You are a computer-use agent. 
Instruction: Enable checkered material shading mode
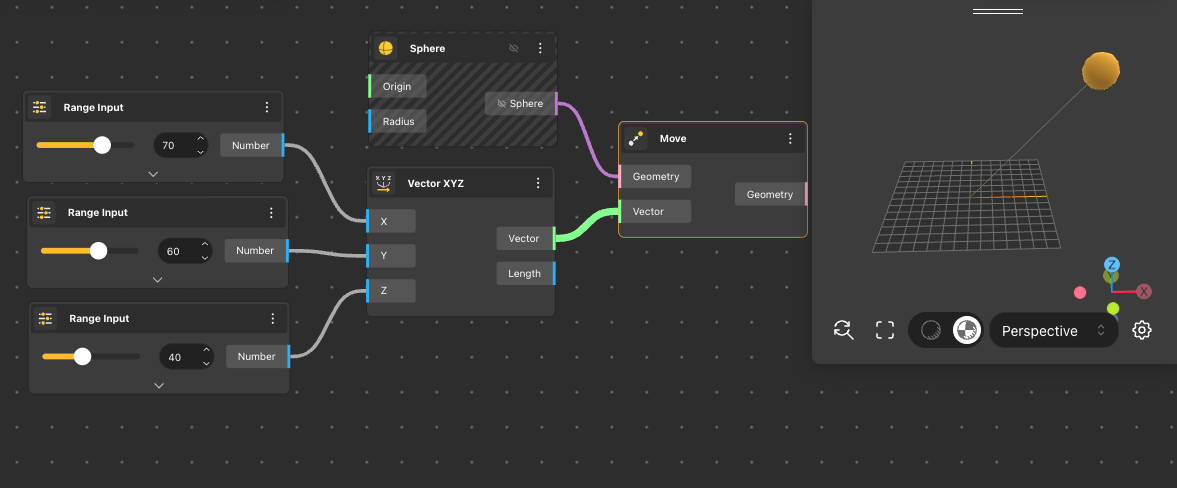point(966,330)
